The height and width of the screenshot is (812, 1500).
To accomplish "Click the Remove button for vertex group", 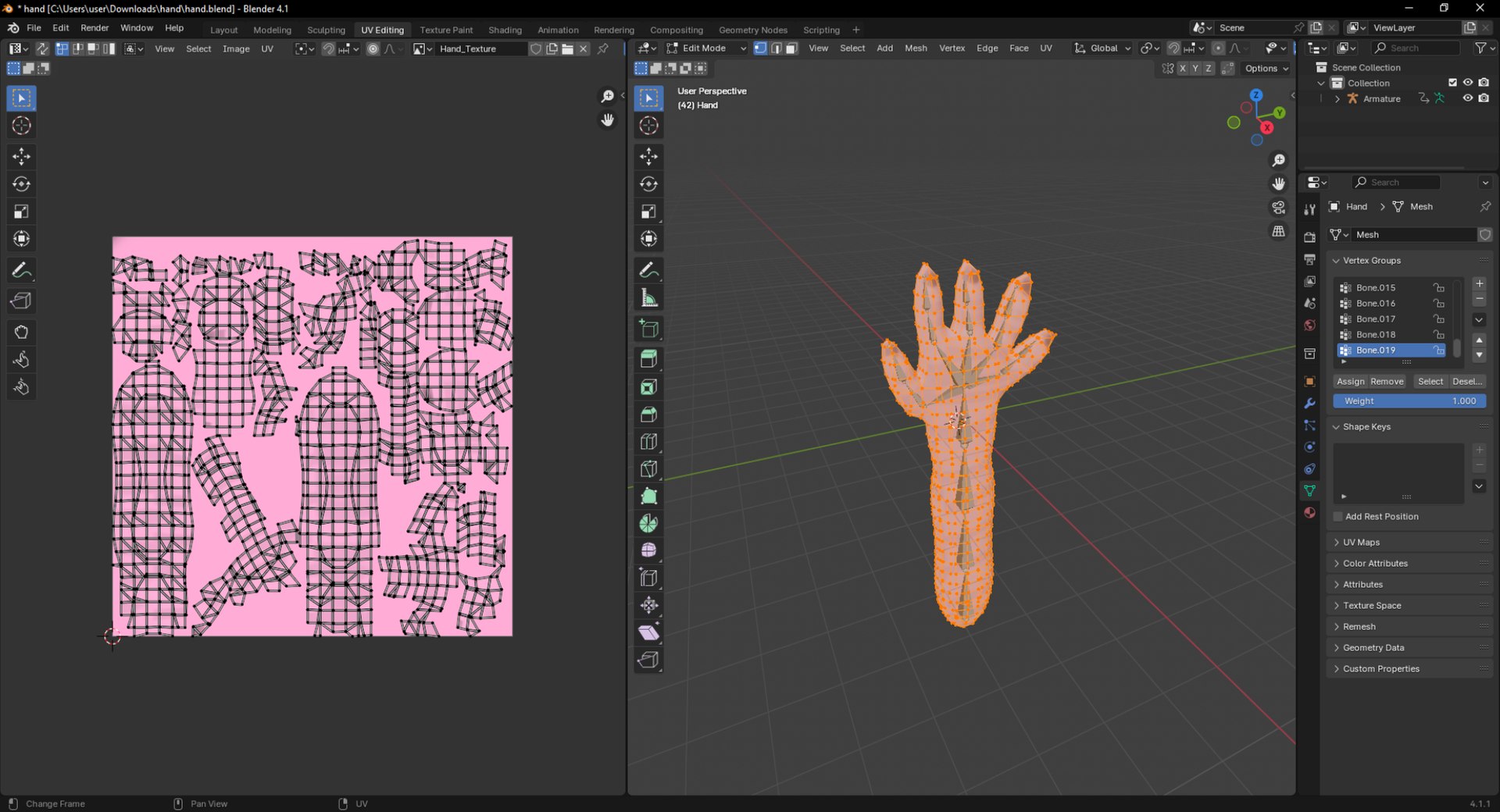I will (1387, 382).
